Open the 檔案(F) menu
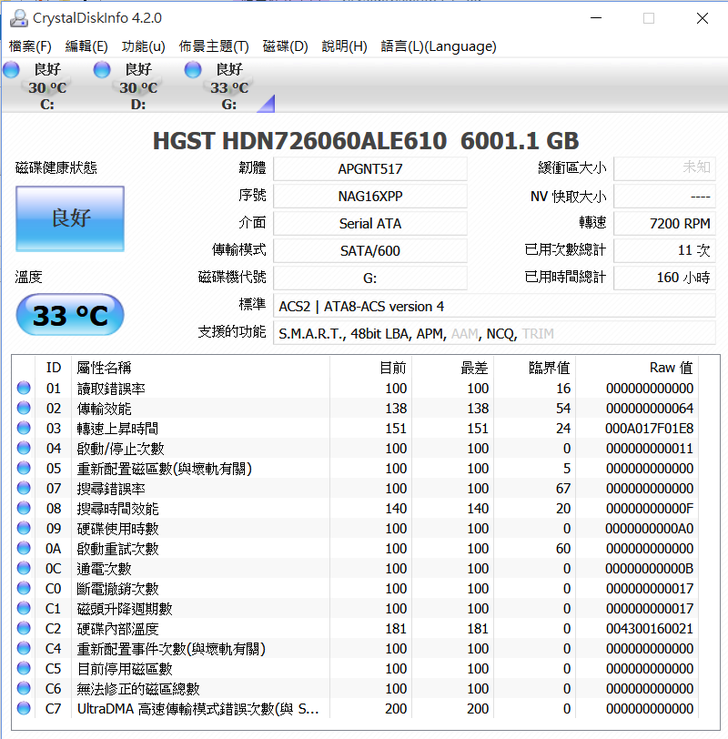This screenshot has width=728, height=739. [30, 46]
